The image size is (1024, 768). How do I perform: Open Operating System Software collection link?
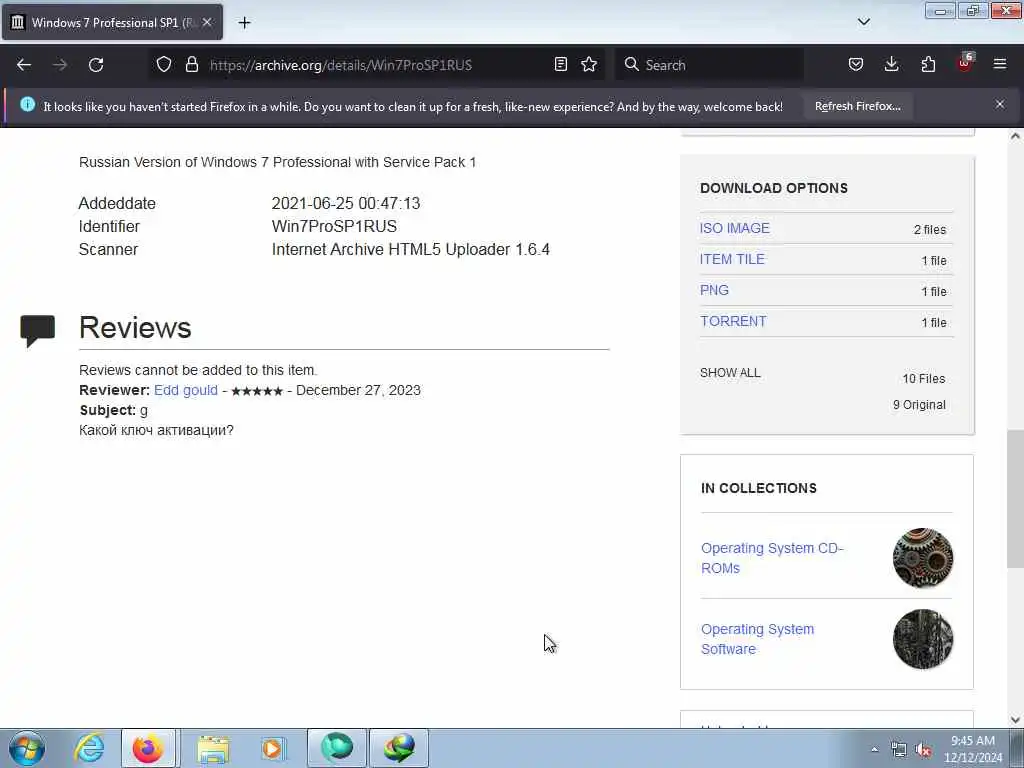pos(758,639)
